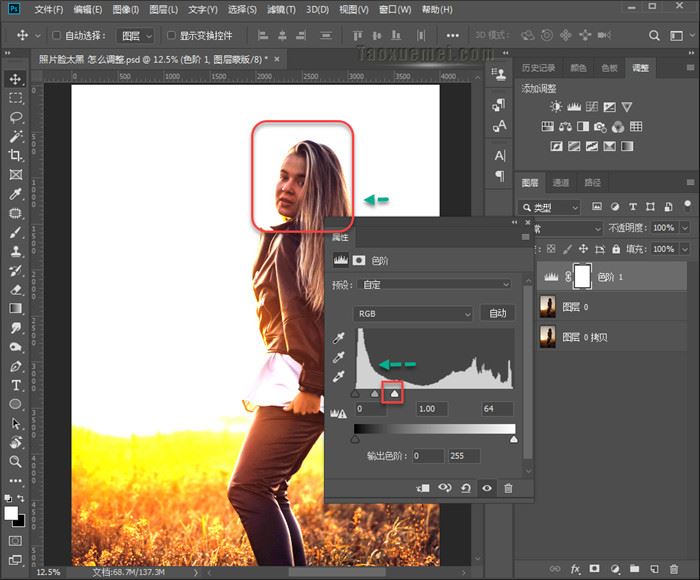Click the black point eyedropper in Levels
The height and width of the screenshot is (580, 700).
coord(338,339)
